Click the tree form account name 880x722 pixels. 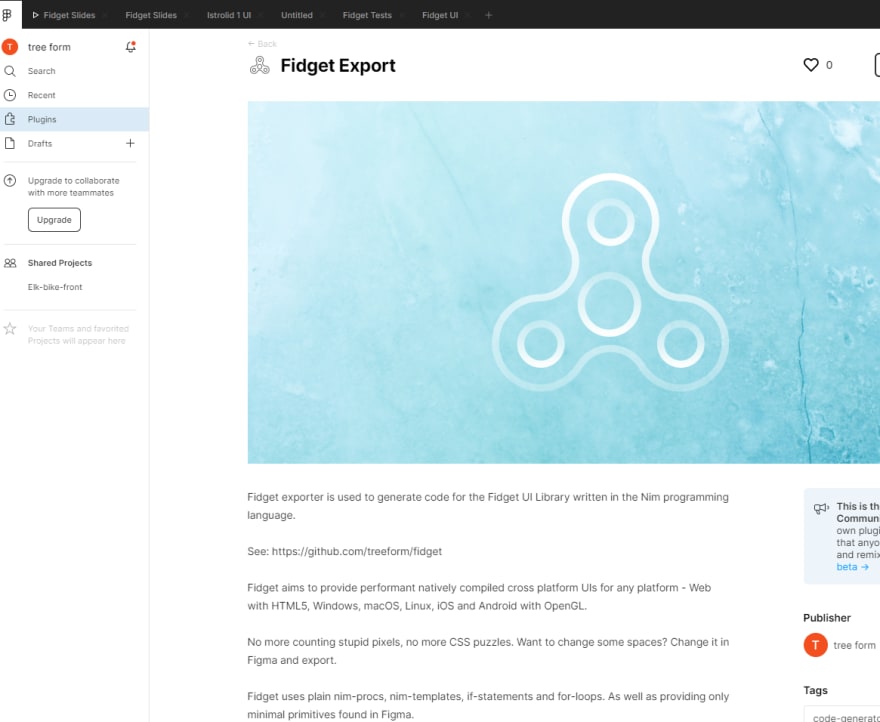click(x=49, y=47)
